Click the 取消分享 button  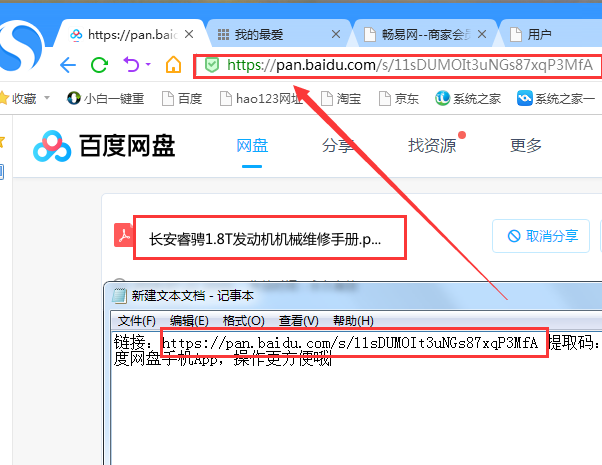pos(541,236)
